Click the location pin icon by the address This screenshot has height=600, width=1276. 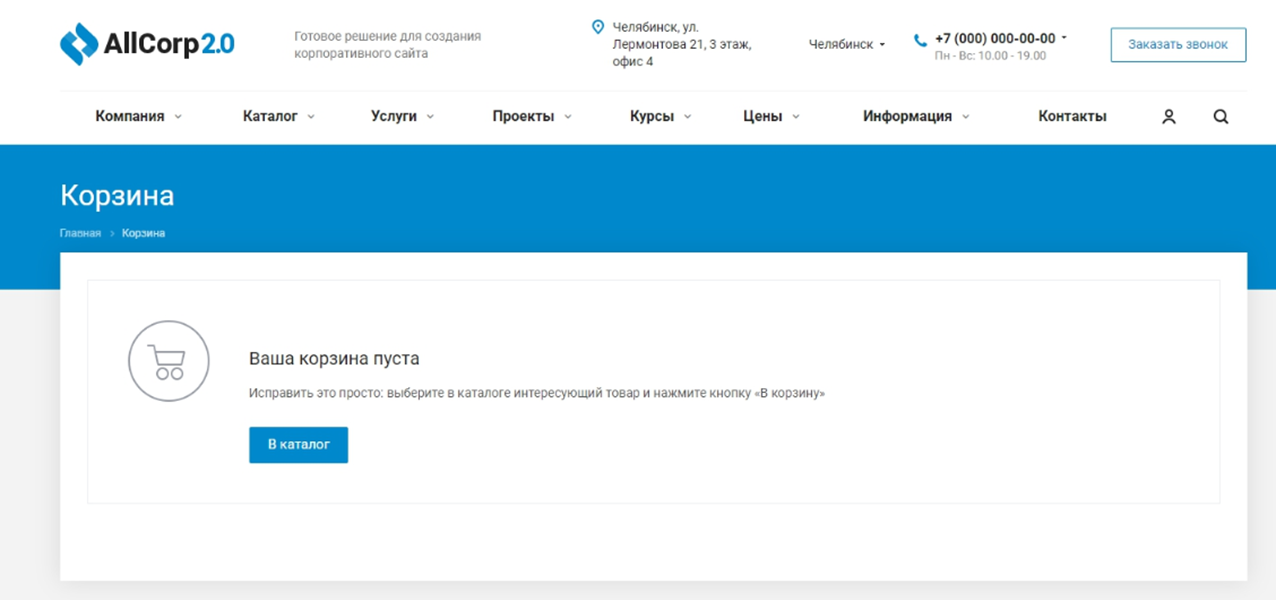pyautogui.click(x=598, y=27)
